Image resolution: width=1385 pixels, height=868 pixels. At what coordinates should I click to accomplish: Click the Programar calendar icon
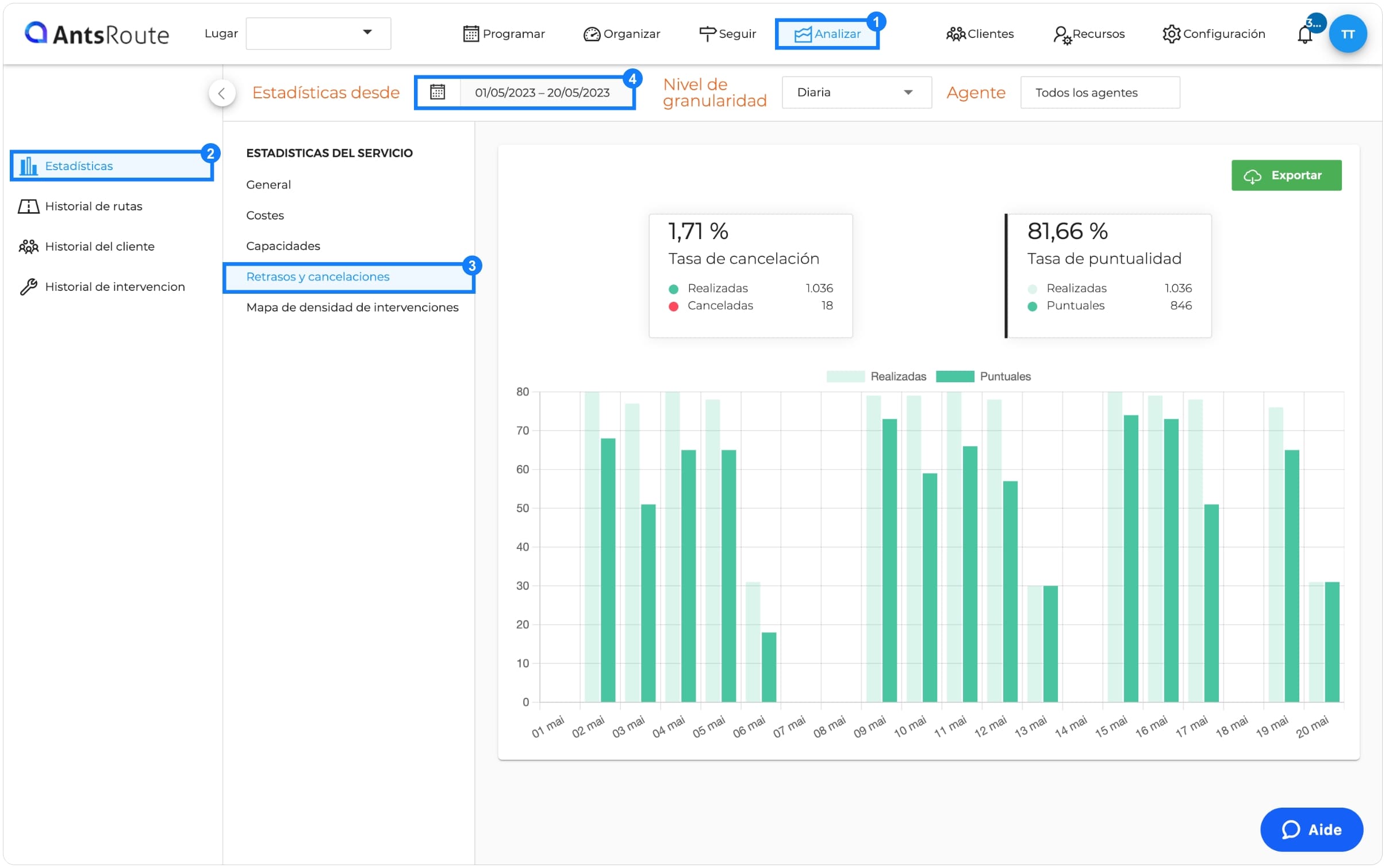click(470, 34)
